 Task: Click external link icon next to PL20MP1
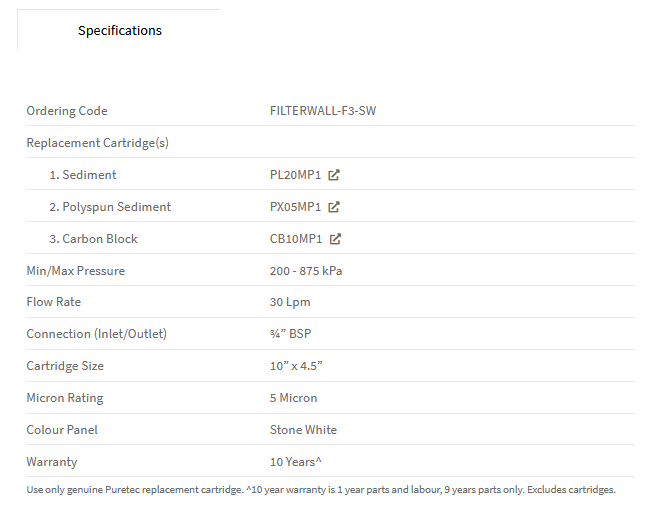(x=334, y=175)
